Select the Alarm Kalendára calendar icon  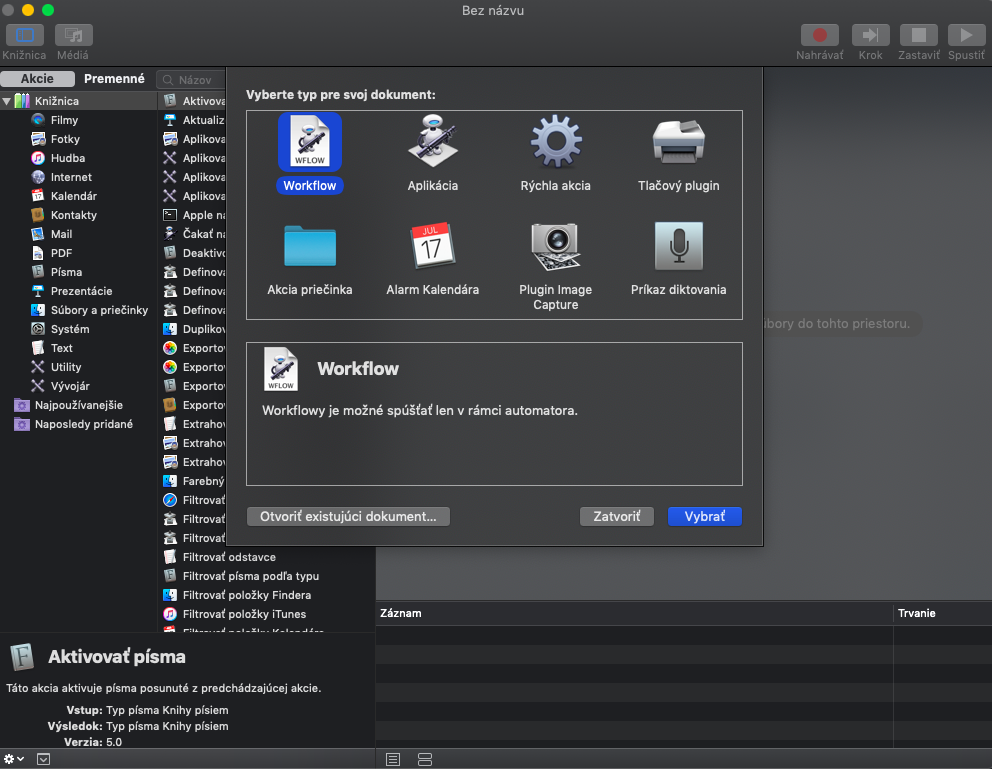tap(433, 245)
